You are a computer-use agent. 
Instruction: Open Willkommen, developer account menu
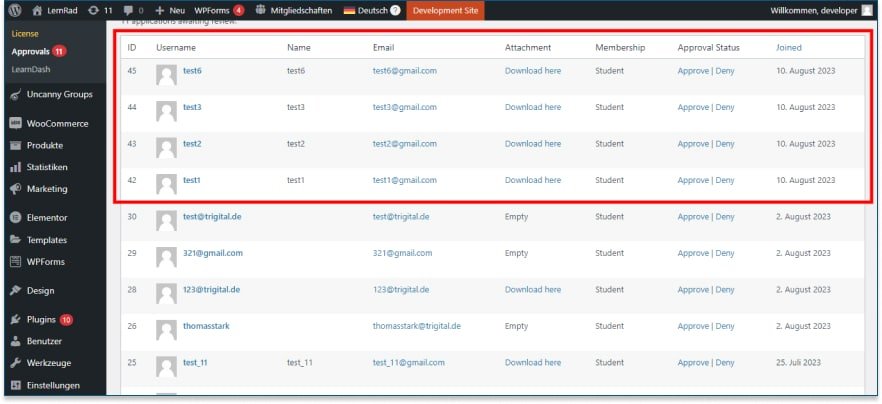pyautogui.click(x=821, y=10)
